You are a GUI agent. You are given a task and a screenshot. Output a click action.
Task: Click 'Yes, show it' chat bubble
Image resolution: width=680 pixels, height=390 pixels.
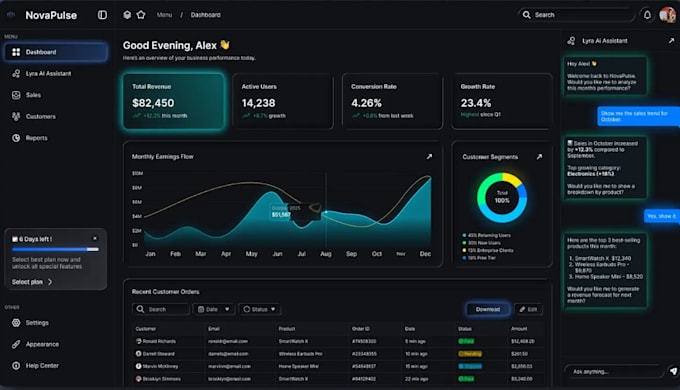pyautogui.click(x=661, y=216)
